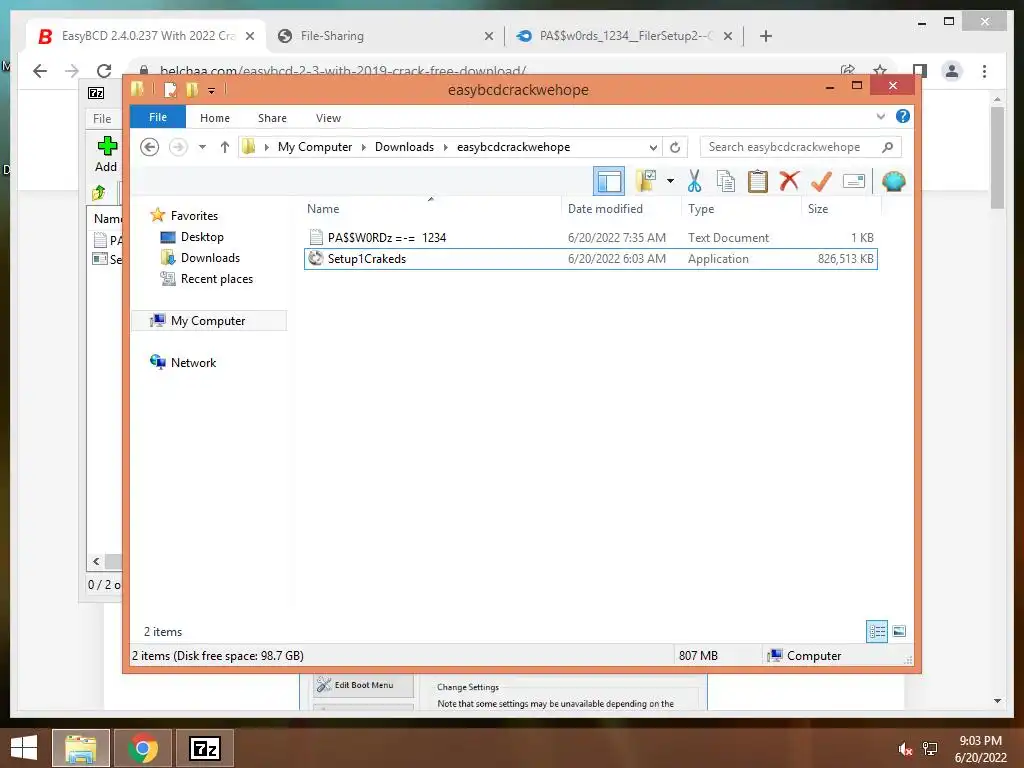Go back in Chrome browser
Screen dimensions: 1024x768
click(40, 71)
